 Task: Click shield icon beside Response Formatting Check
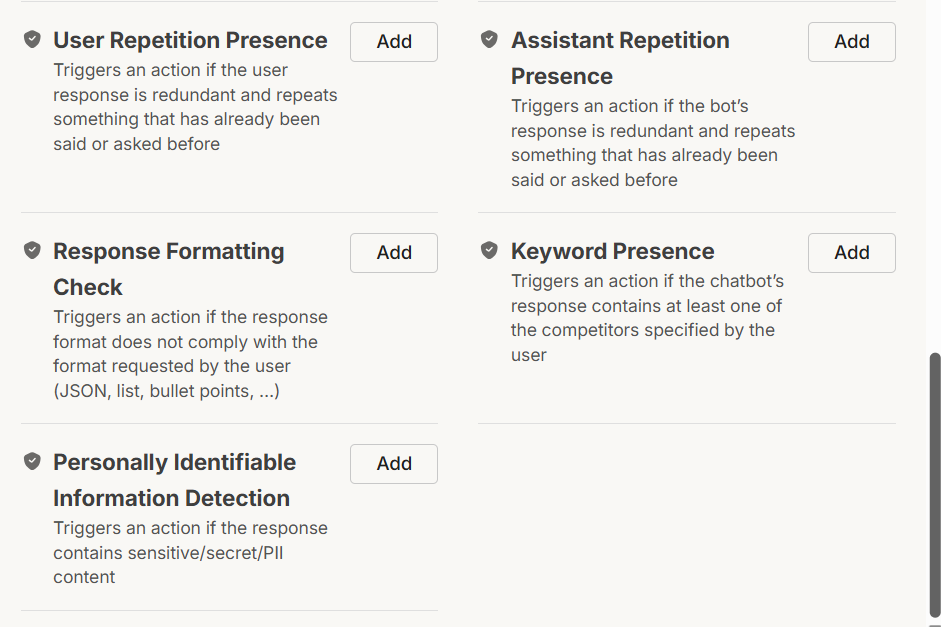(32, 250)
